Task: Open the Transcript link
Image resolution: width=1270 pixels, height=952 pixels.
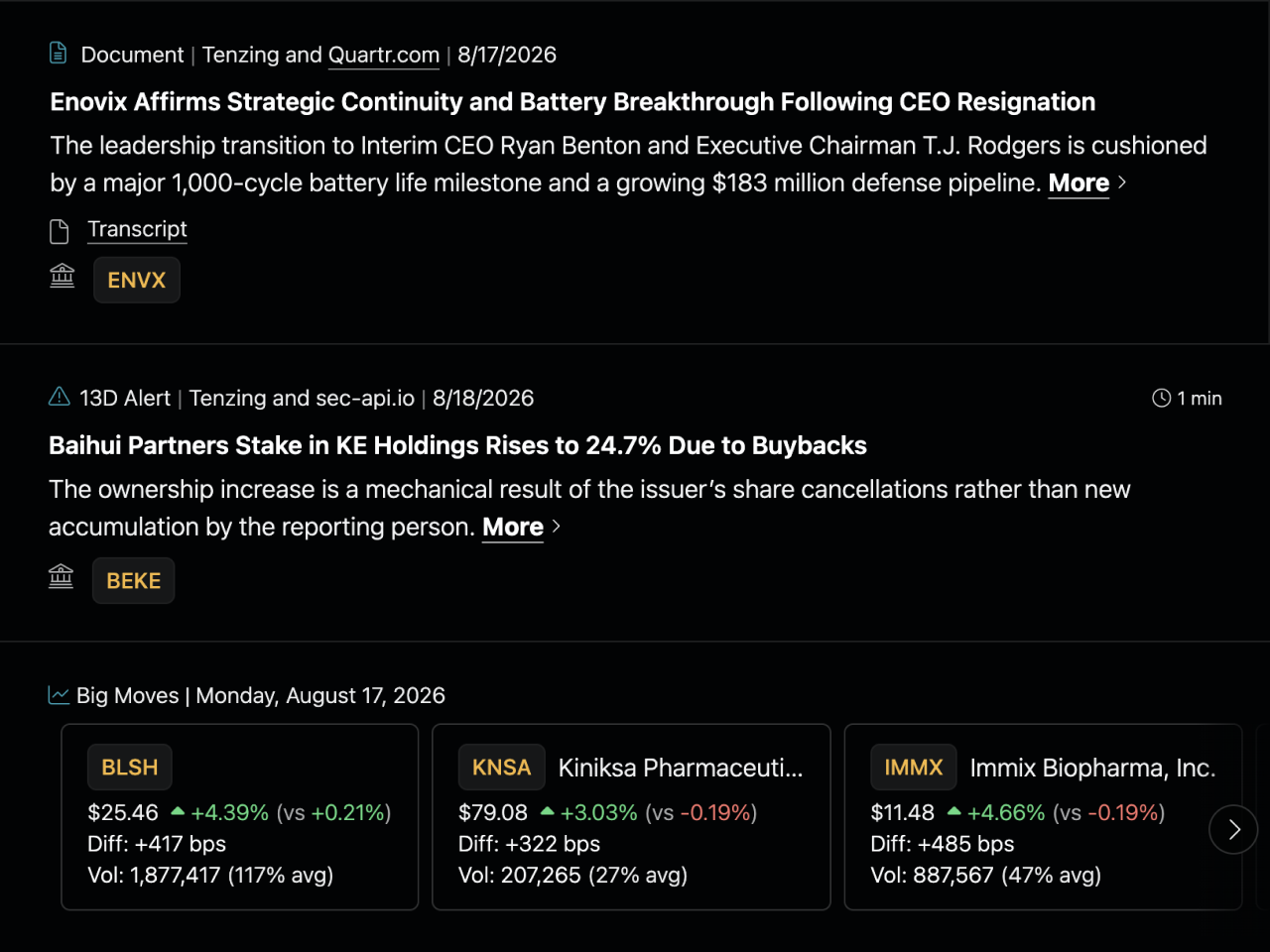Action: pos(137,229)
